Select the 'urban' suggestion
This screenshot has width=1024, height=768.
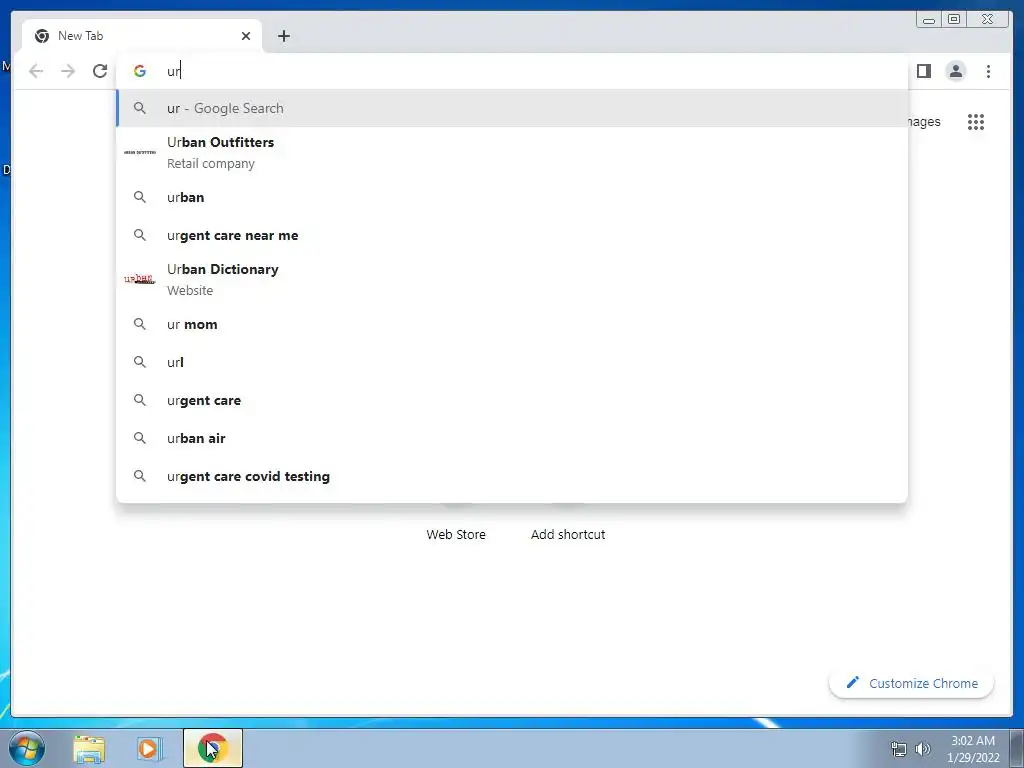[512, 197]
